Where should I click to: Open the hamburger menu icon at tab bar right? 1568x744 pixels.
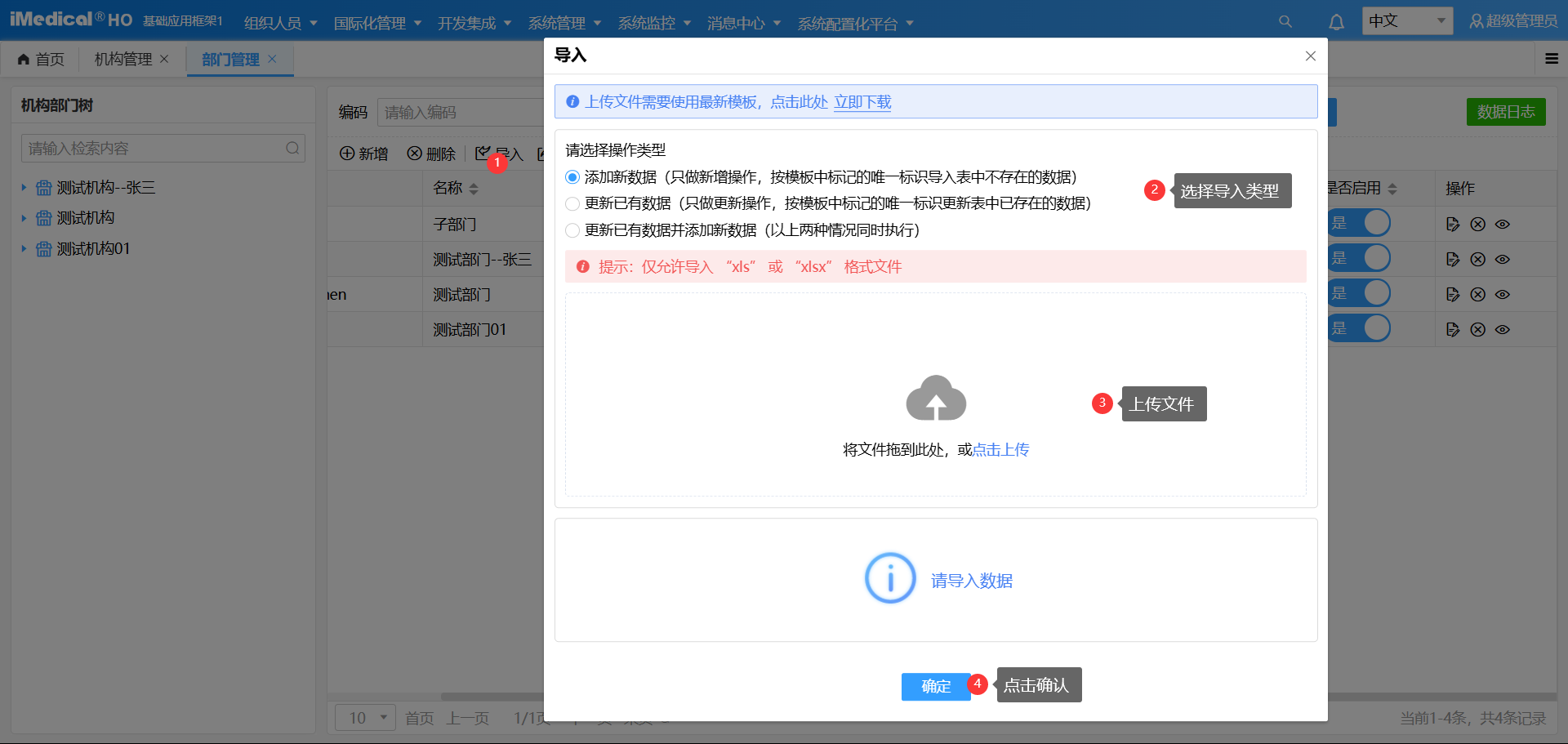pyautogui.click(x=1552, y=59)
